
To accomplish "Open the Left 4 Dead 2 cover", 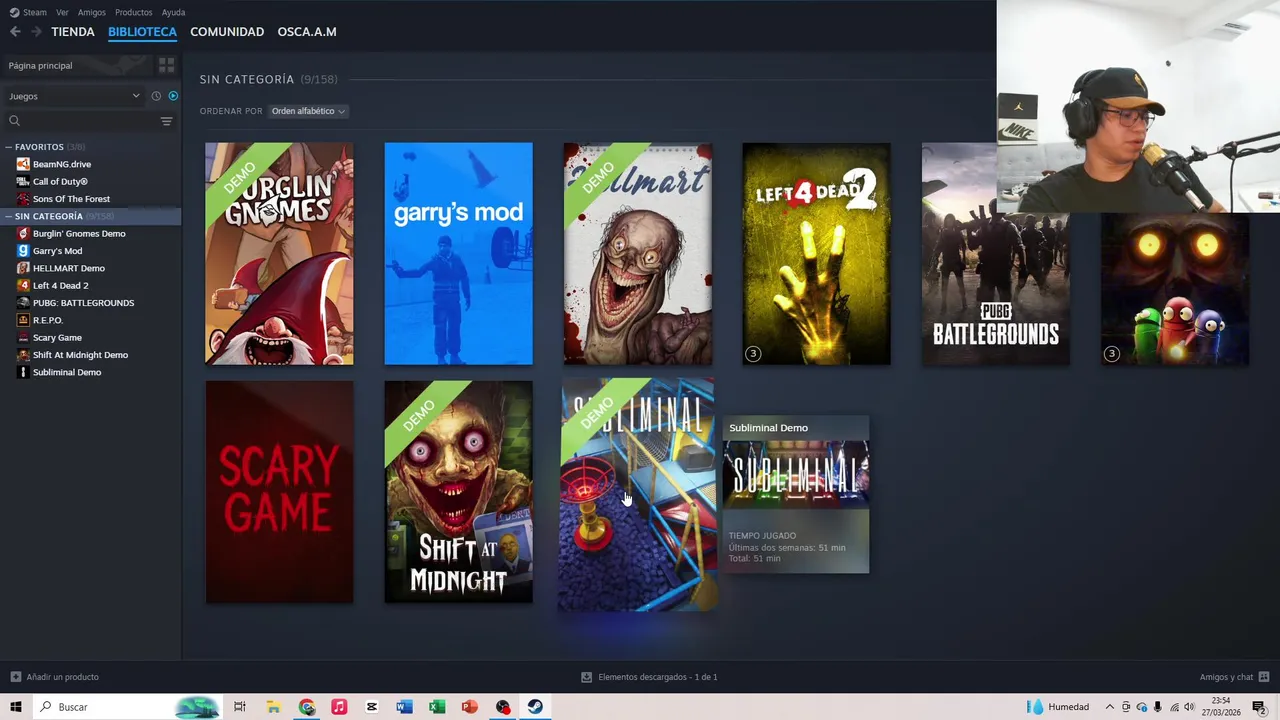I will (816, 254).
